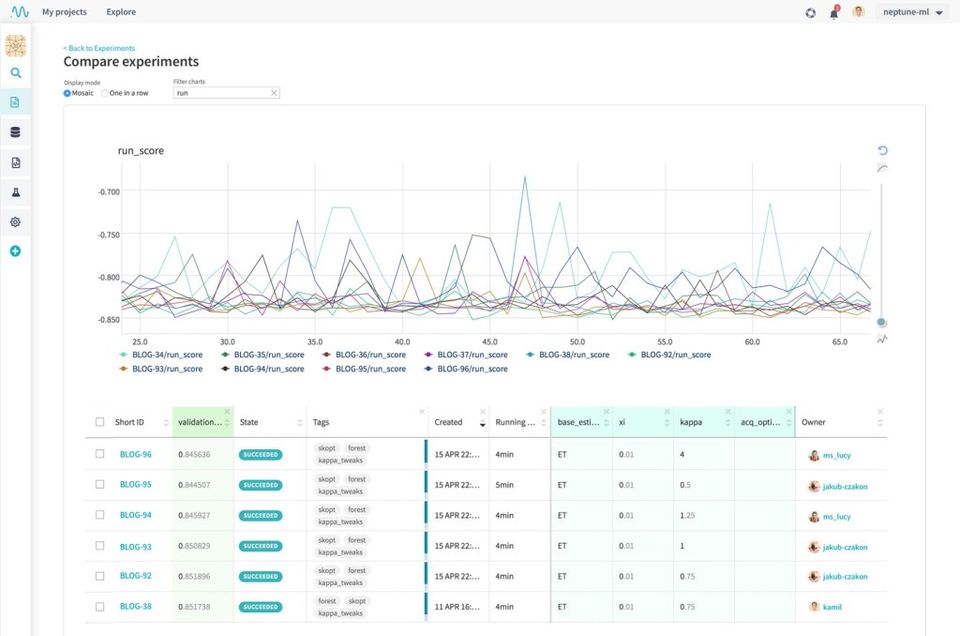Viewport: 960px width, 636px height.
Task: Sort by the Created column arrow
Action: pyautogui.click(x=482, y=423)
